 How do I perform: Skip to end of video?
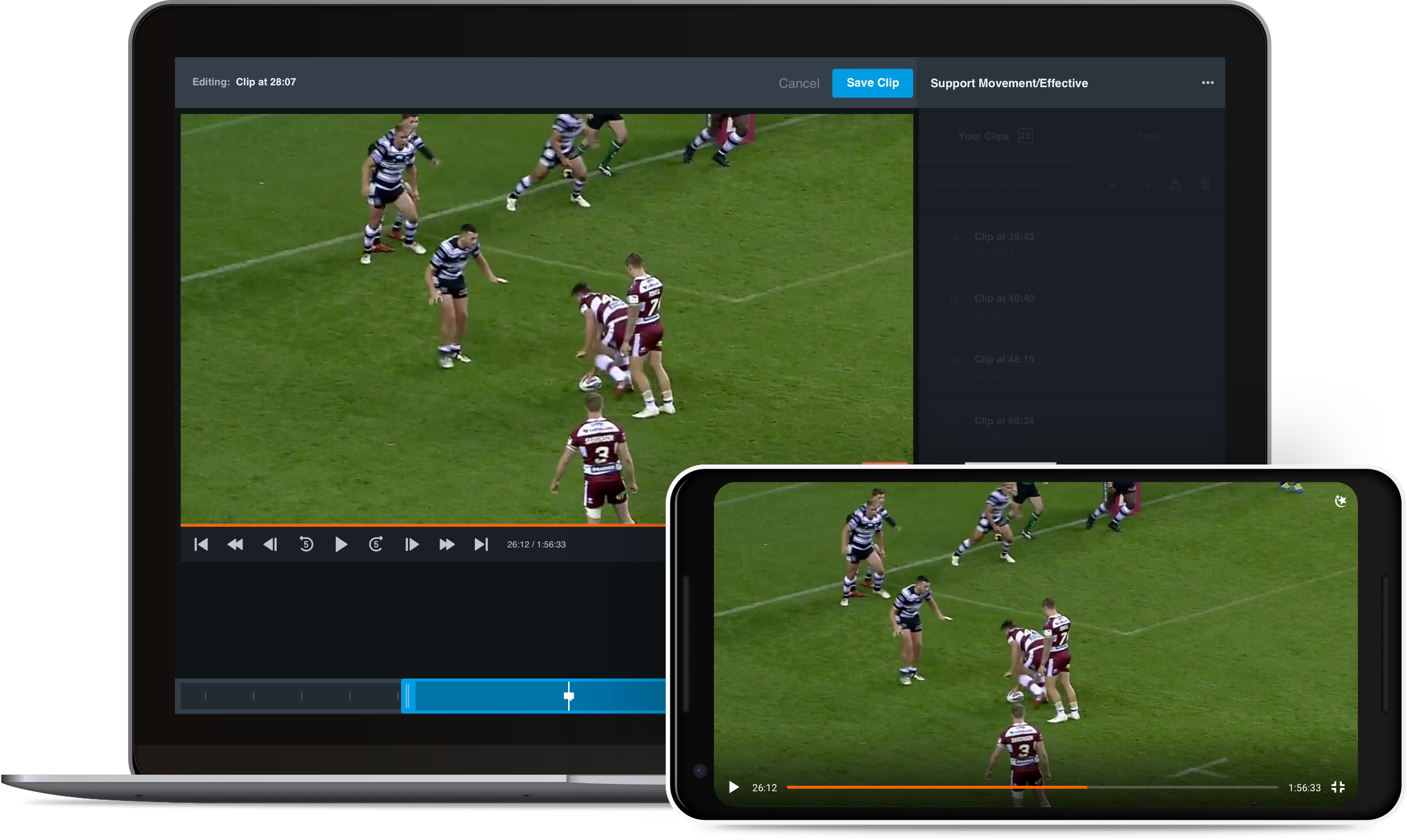(482, 544)
